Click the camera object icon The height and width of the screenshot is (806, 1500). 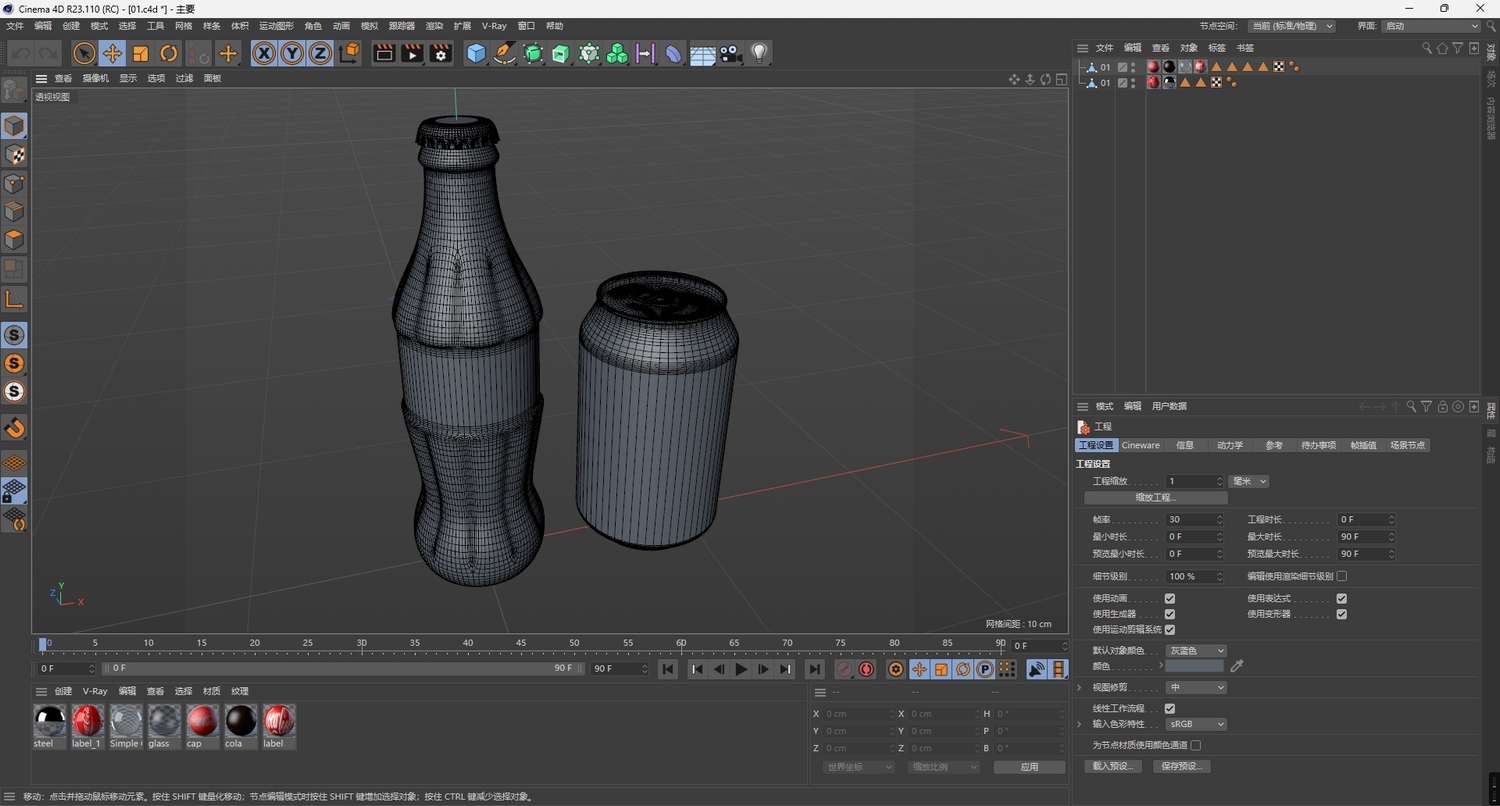point(731,54)
